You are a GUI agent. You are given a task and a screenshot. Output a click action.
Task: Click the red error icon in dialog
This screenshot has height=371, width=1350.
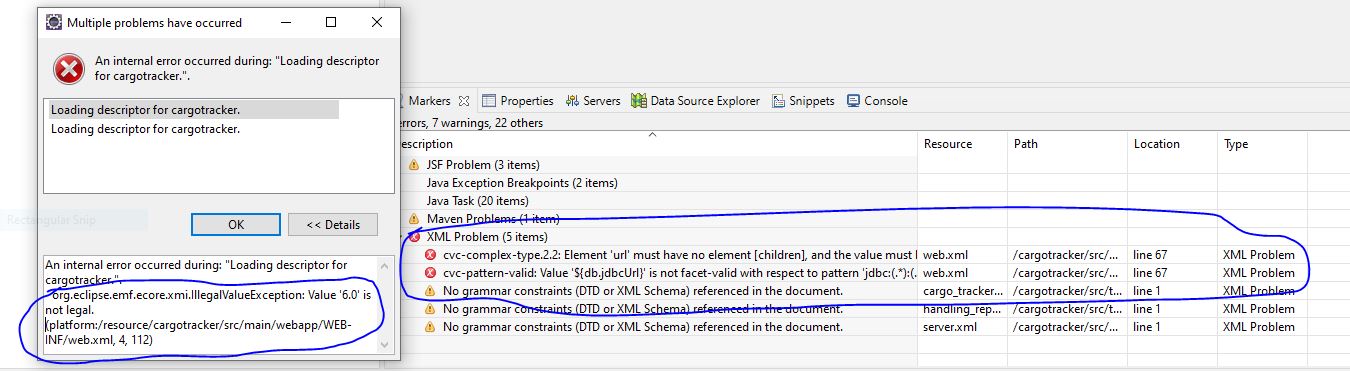[x=70, y=69]
